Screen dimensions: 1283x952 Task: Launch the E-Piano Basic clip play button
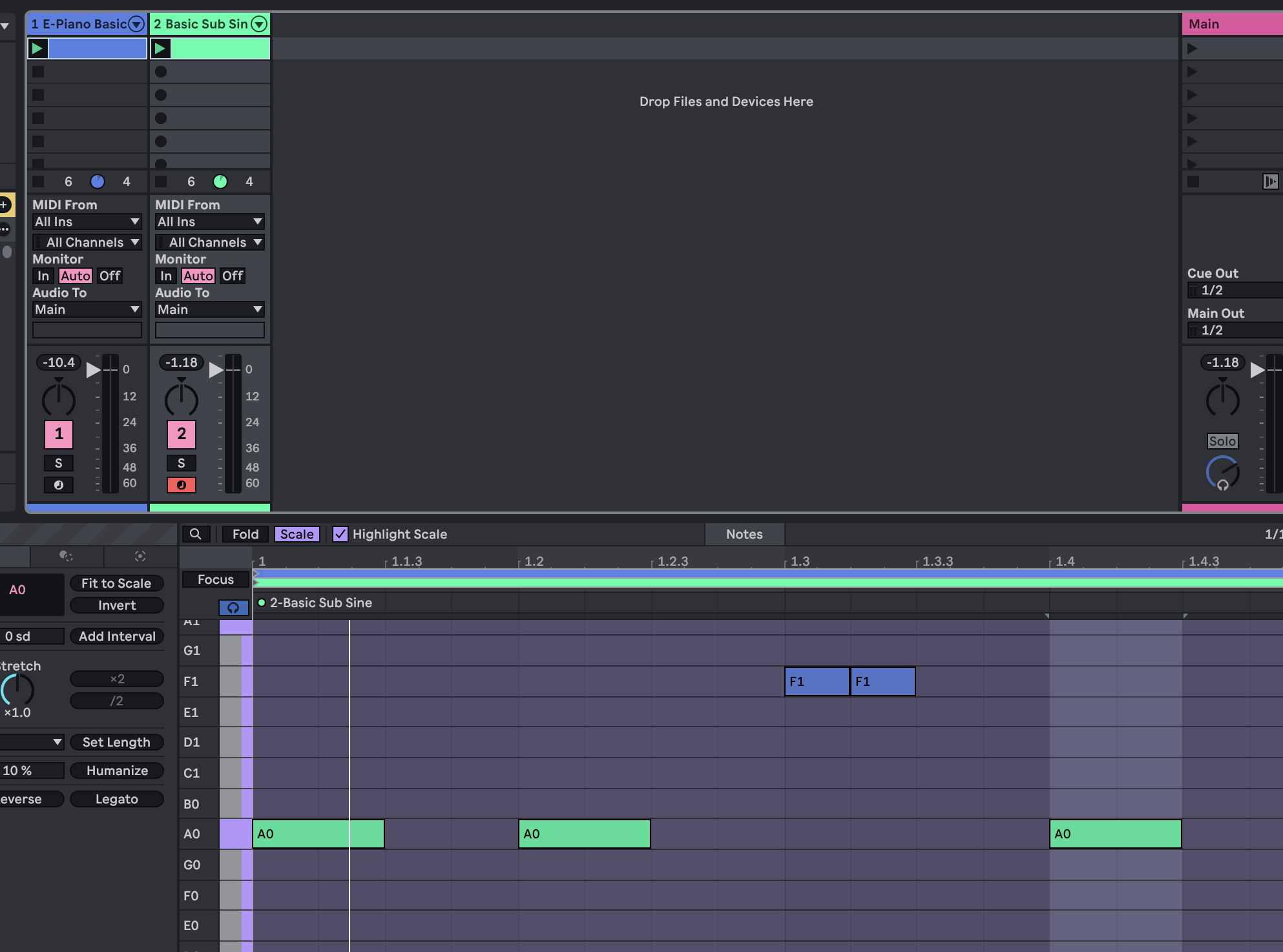point(37,48)
